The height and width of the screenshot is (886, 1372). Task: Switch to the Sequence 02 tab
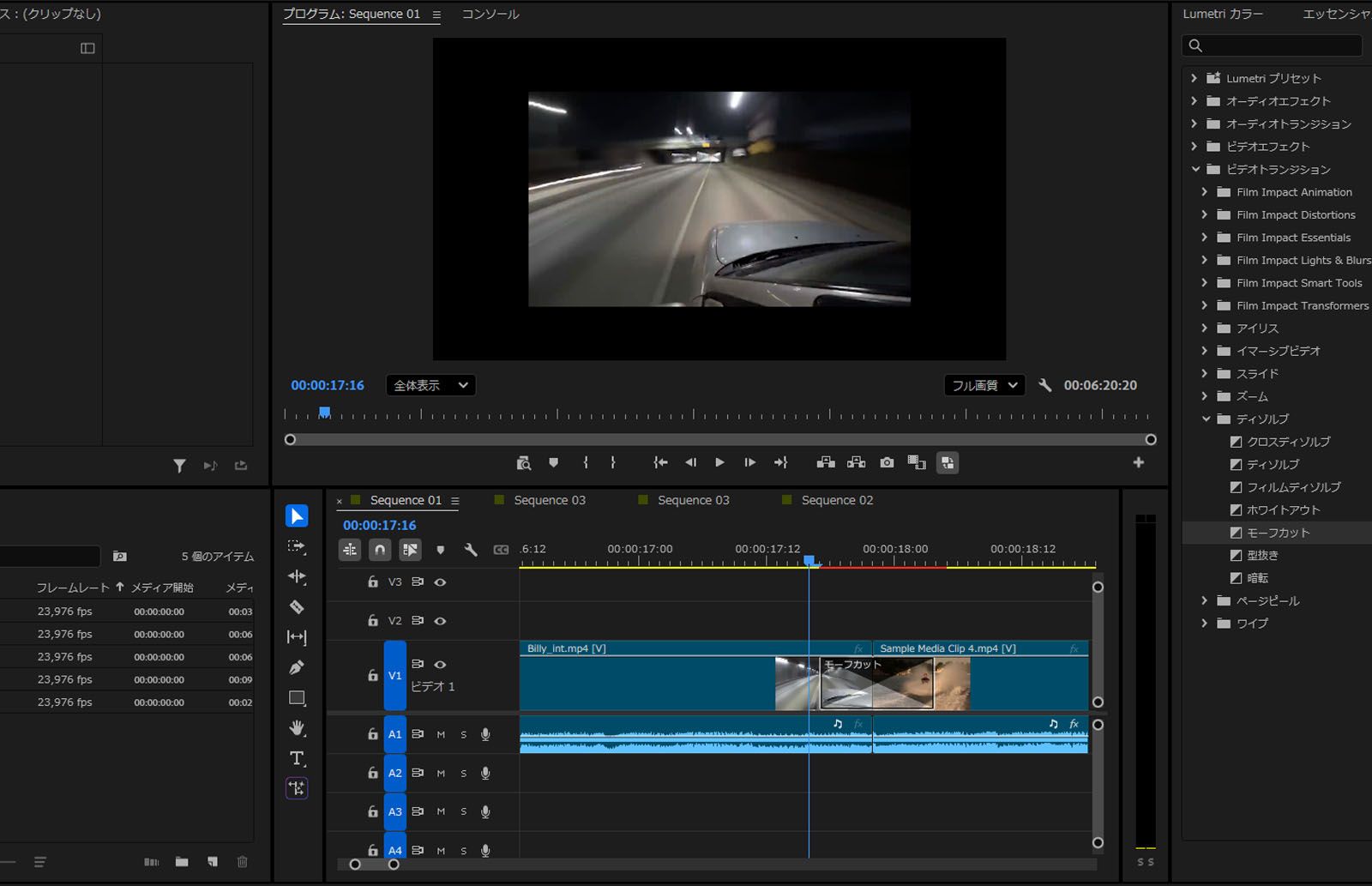(x=836, y=500)
